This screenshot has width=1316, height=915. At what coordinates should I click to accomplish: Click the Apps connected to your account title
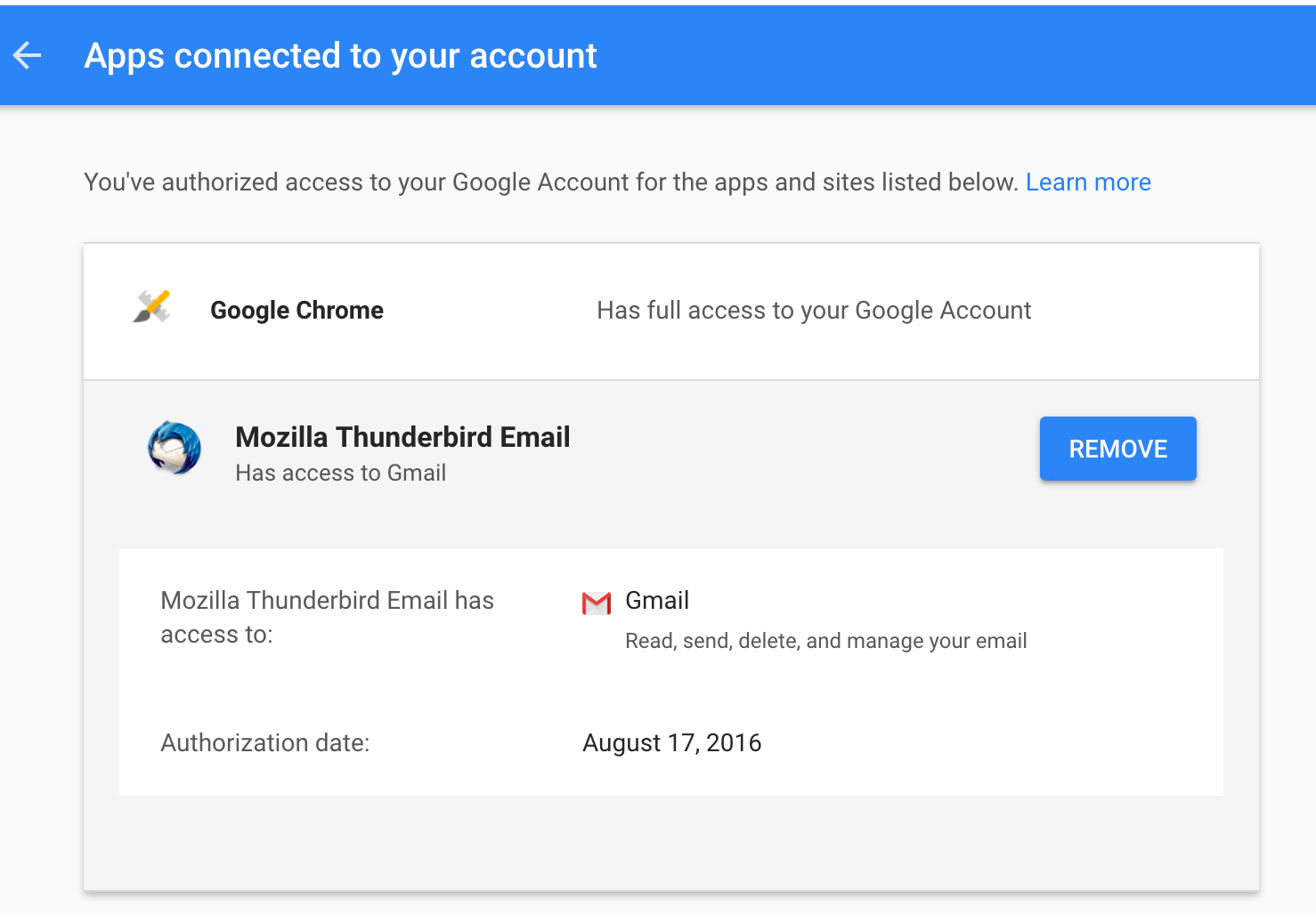point(340,55)
